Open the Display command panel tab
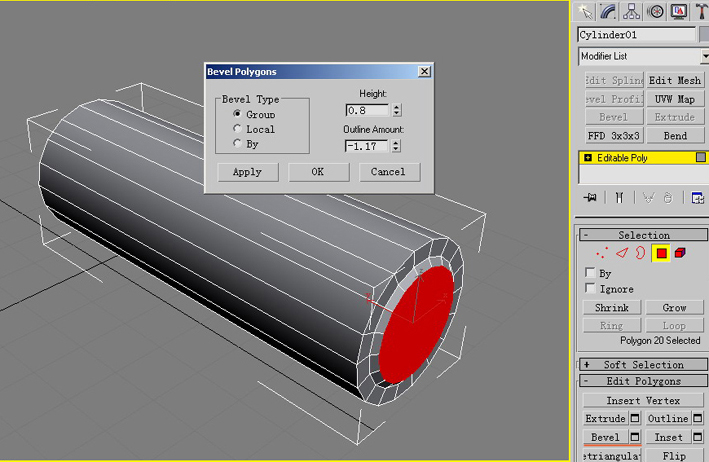Screen dimensions: 709x462 pyautogui.click(x=679, y=11)
